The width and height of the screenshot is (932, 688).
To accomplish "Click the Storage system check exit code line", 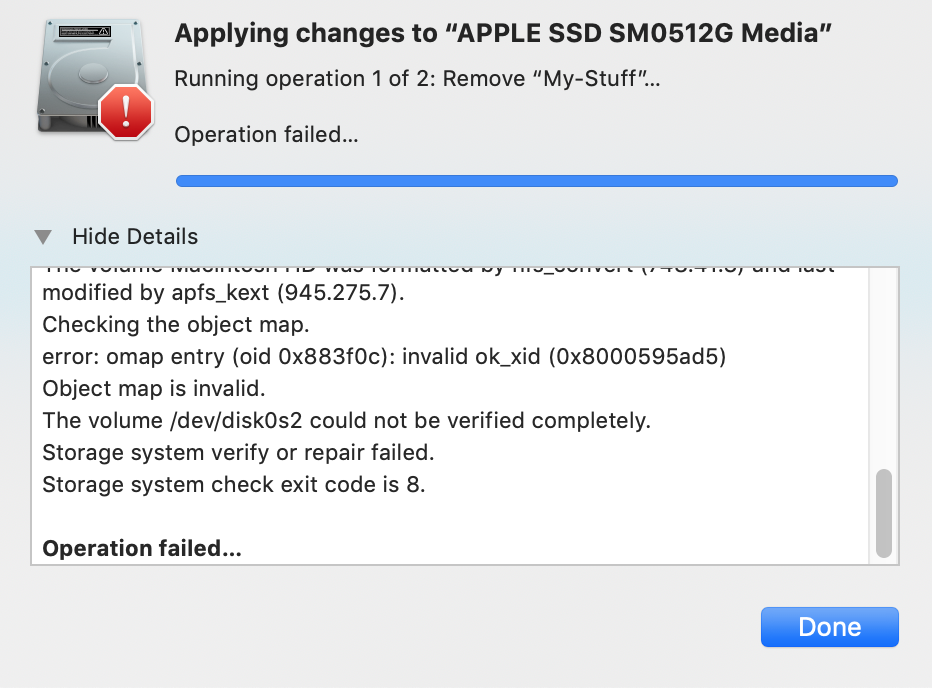I will 234,485.
